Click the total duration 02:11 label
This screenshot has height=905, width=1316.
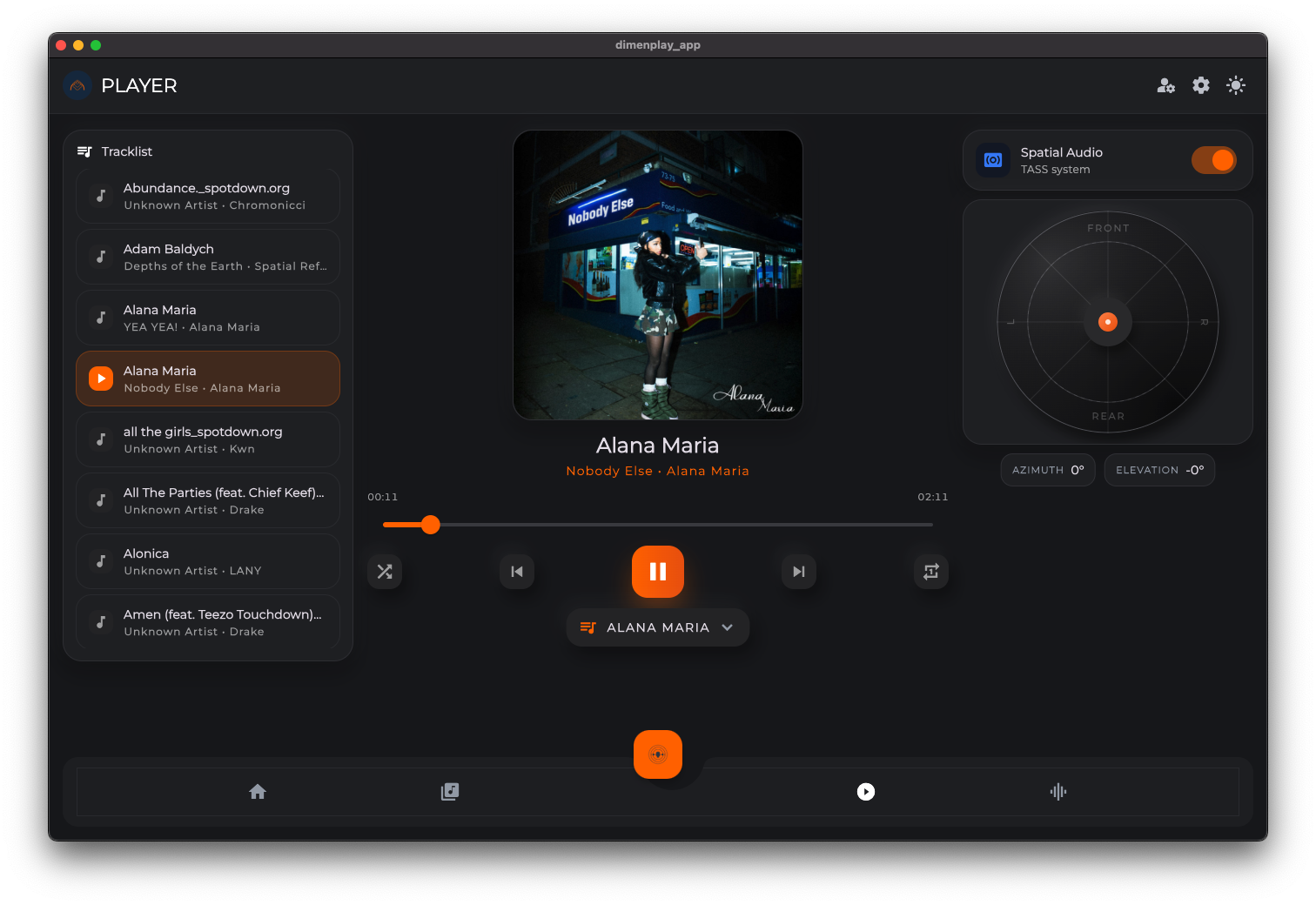(x=933, y=497)
